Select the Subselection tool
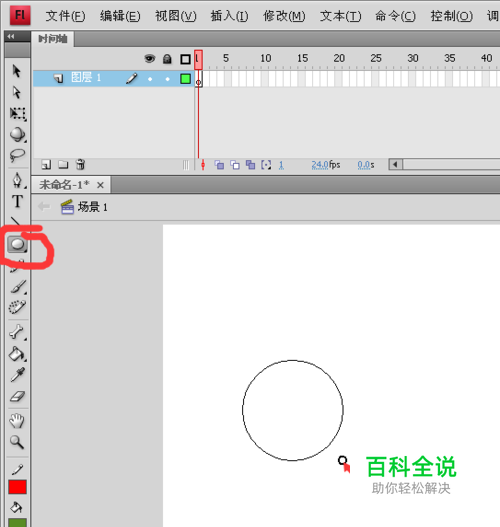500x527 pixels. [x=16, y=92]
